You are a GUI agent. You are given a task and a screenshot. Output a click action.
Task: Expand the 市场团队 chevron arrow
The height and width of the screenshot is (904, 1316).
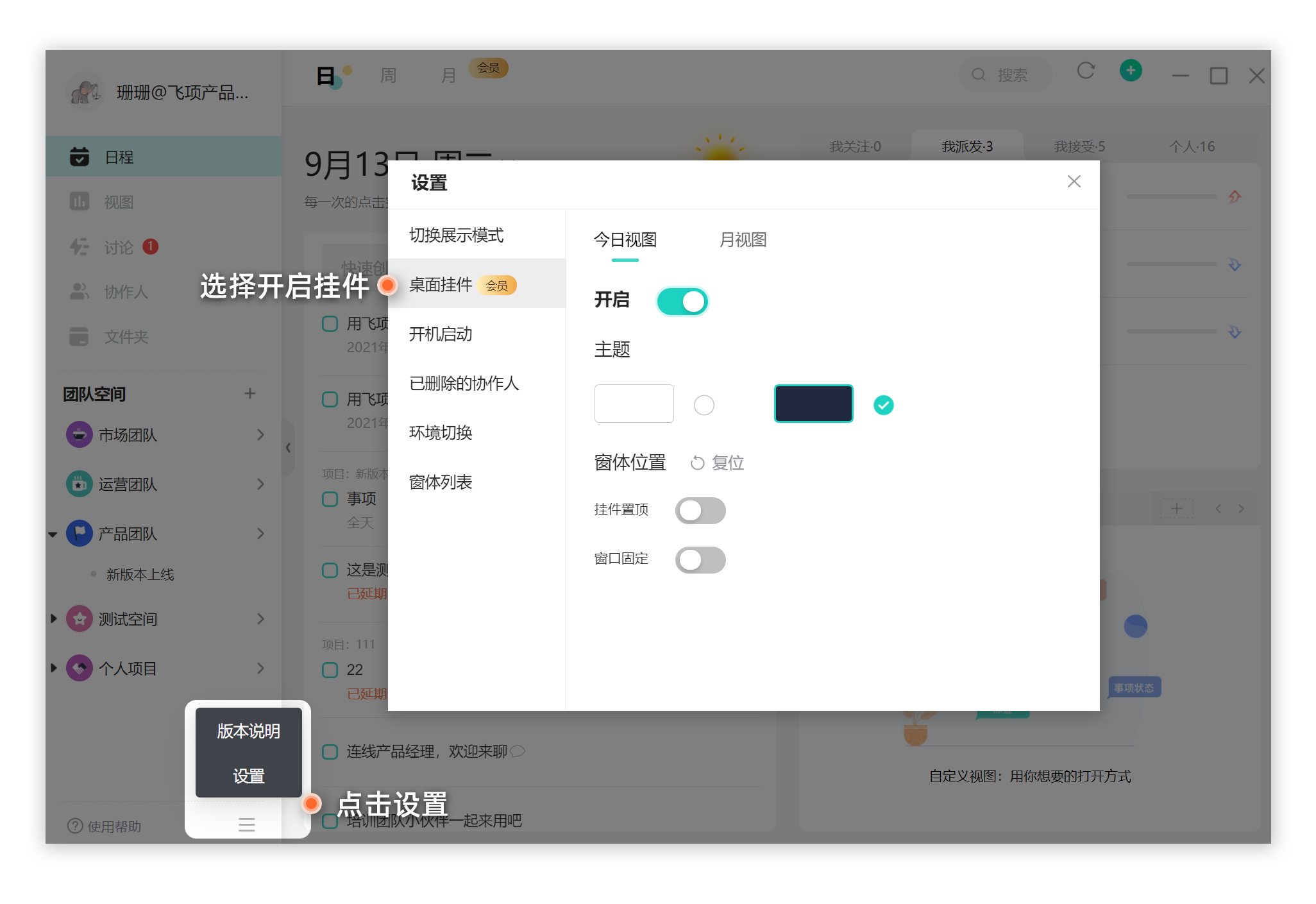260,434
